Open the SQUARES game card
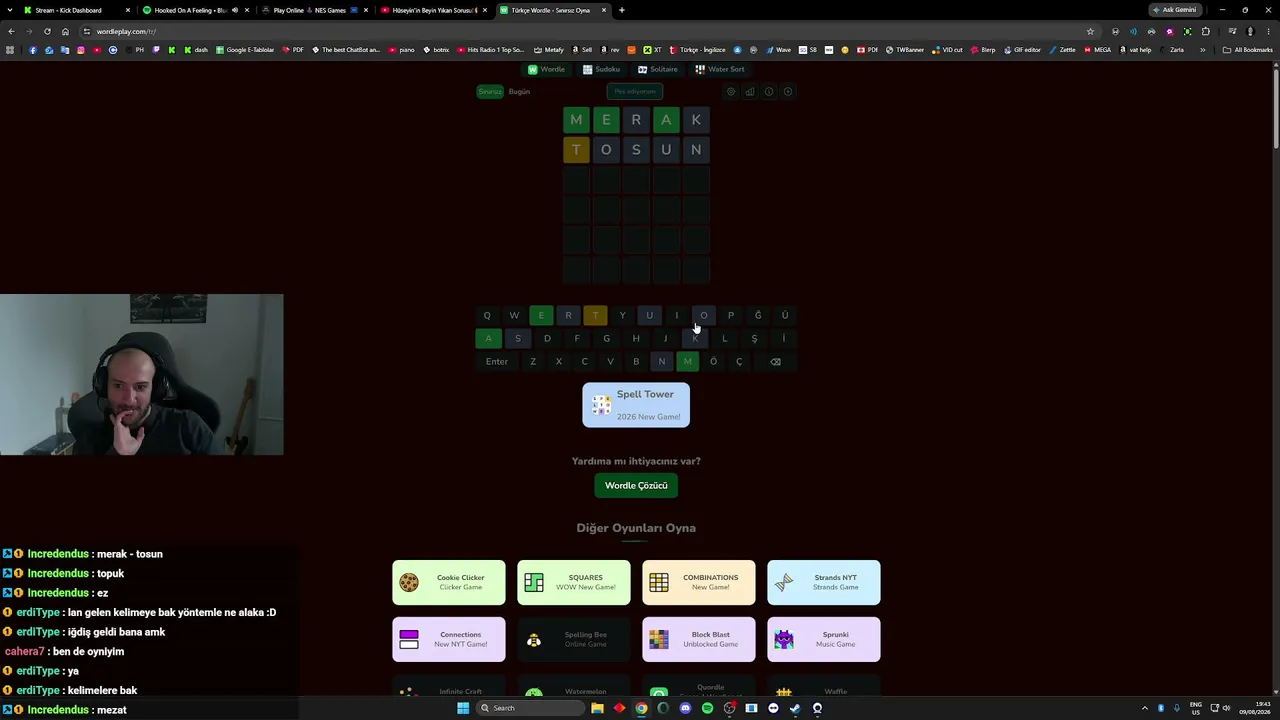1280x720 pixels. click(574, 583)
